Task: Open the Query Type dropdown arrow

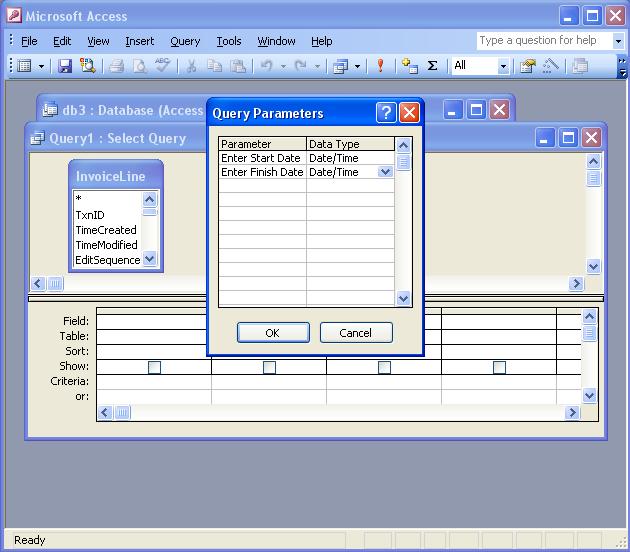Action: [x=357, y=66]
